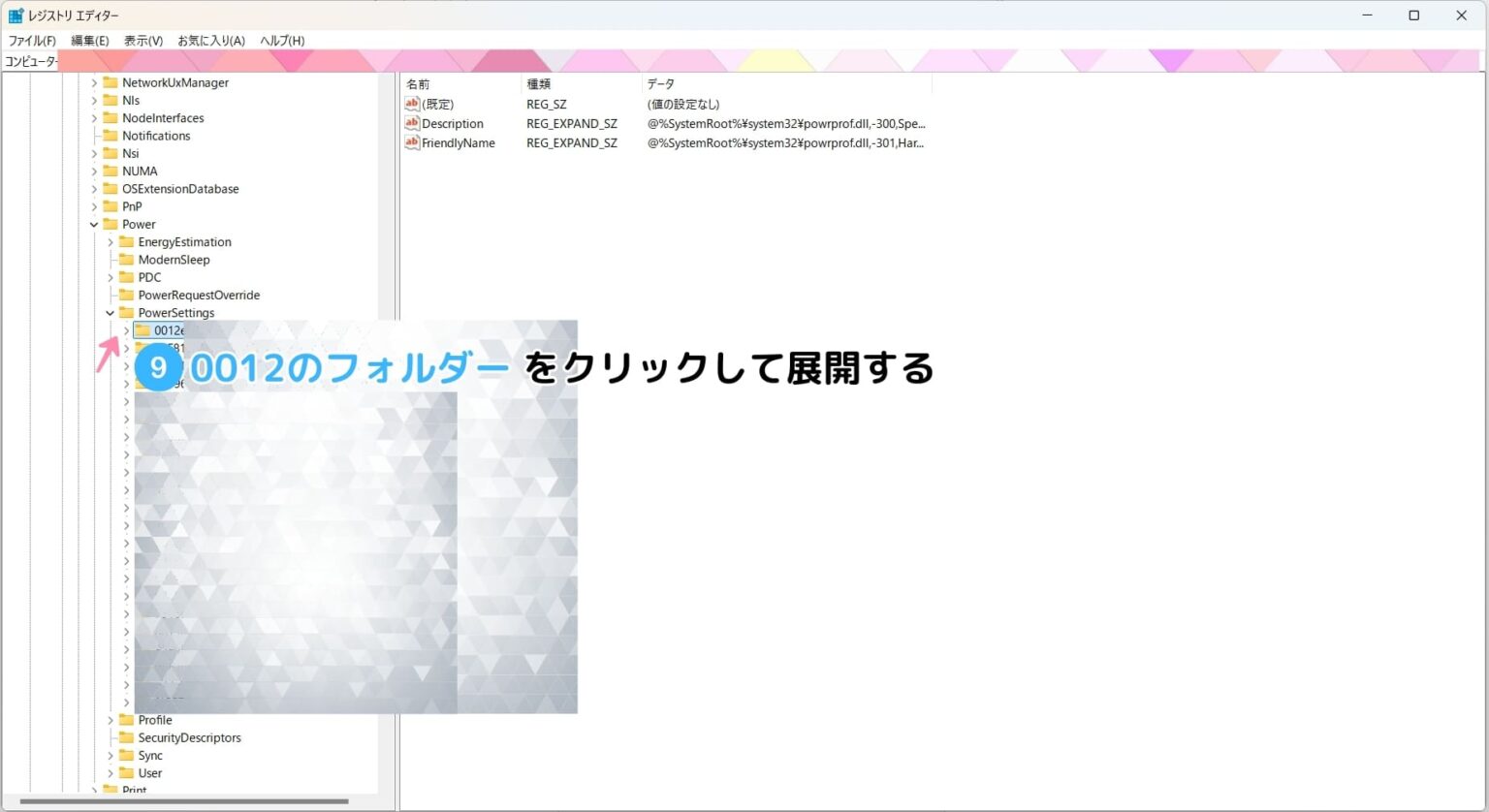Viewport: 1489px width, 812px height.
Task: Click the ab icon beside (既定)
Action: [413, 104]
